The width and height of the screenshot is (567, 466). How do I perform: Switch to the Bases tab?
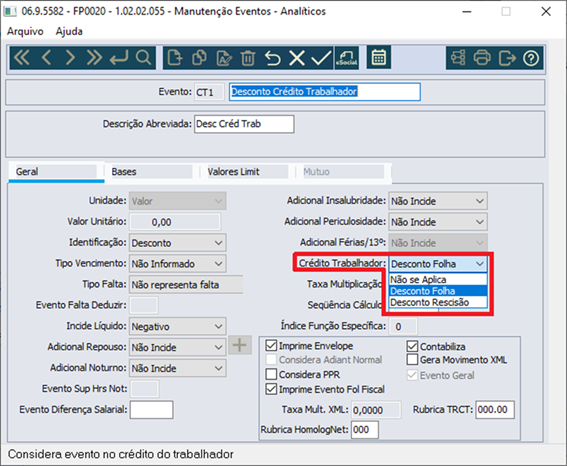[151, 171]
